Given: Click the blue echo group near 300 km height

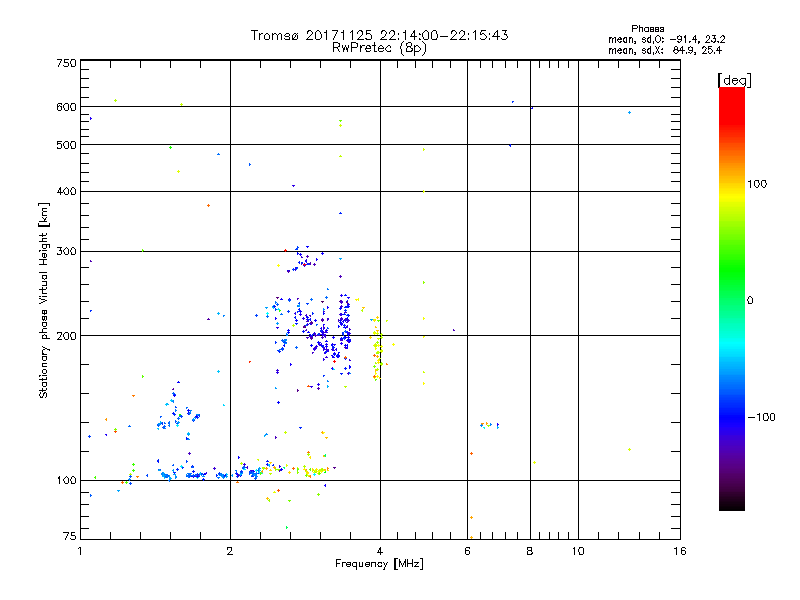Looking at the screenshot, I should [x=304, y=258].
